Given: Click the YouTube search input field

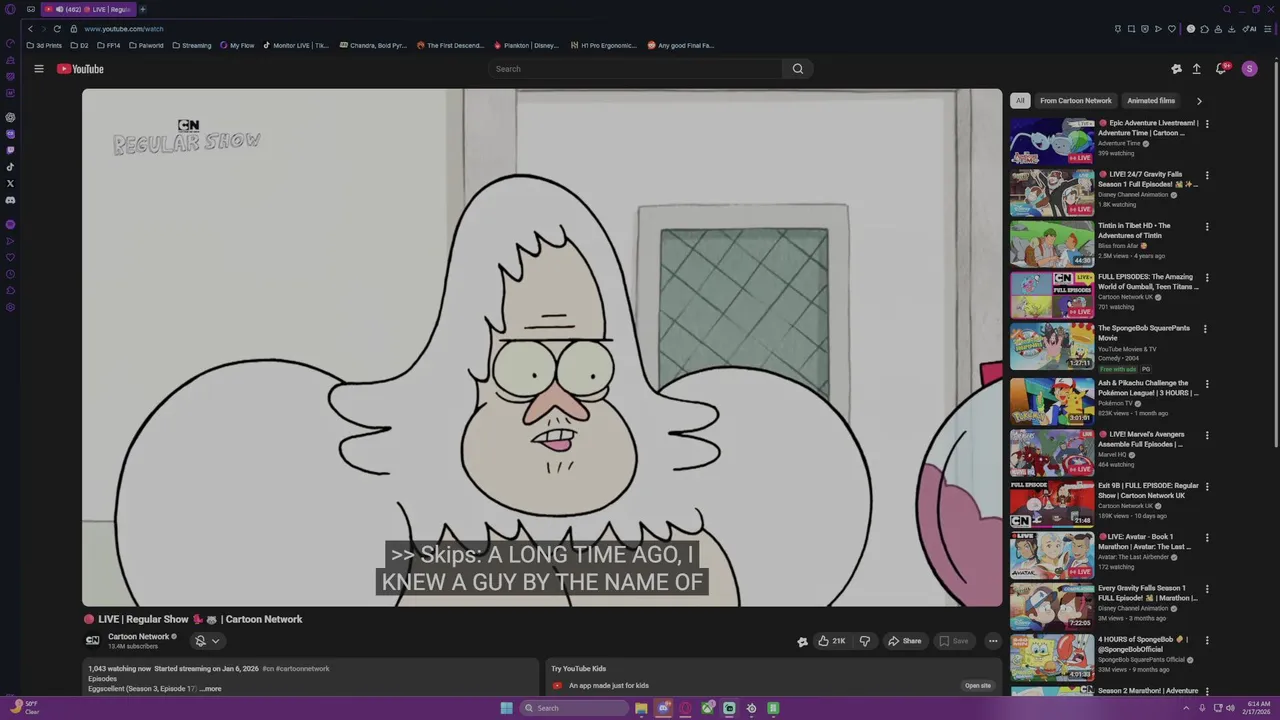Looking at the screenshot, I should pos(635,69).
